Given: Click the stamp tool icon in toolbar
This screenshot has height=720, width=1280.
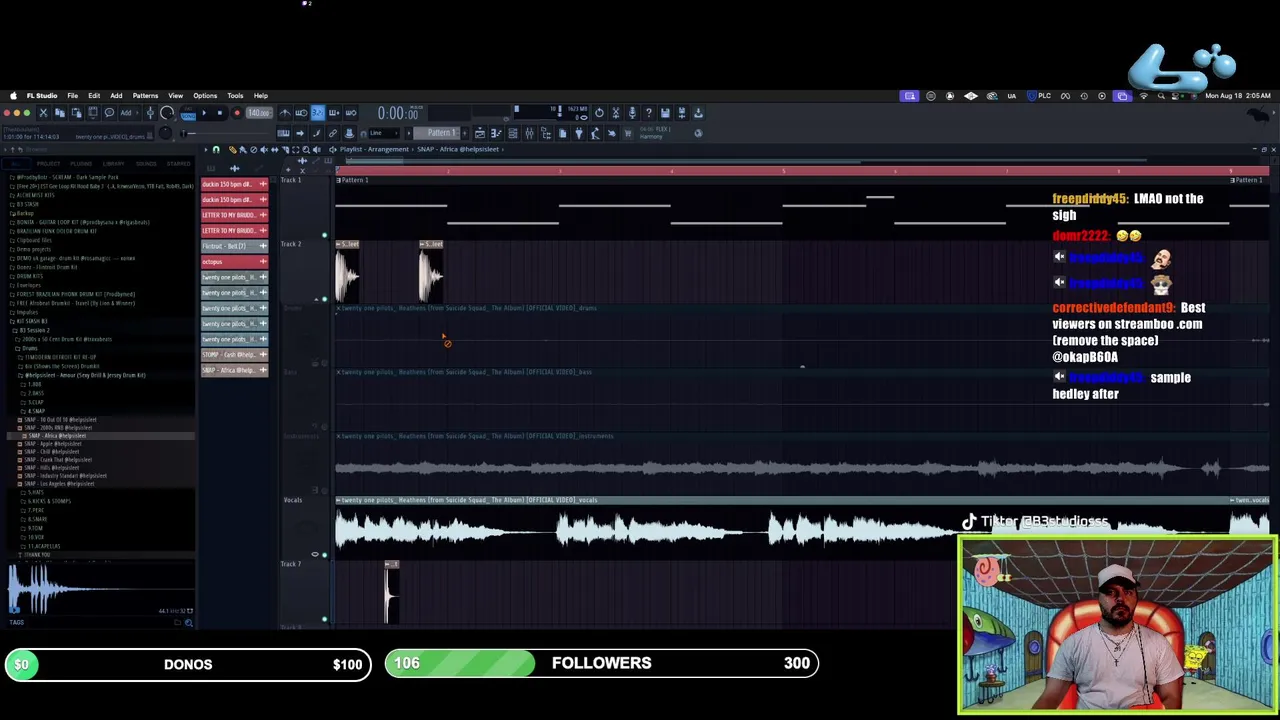Looking at the screenshot, I should pos(349,133).
